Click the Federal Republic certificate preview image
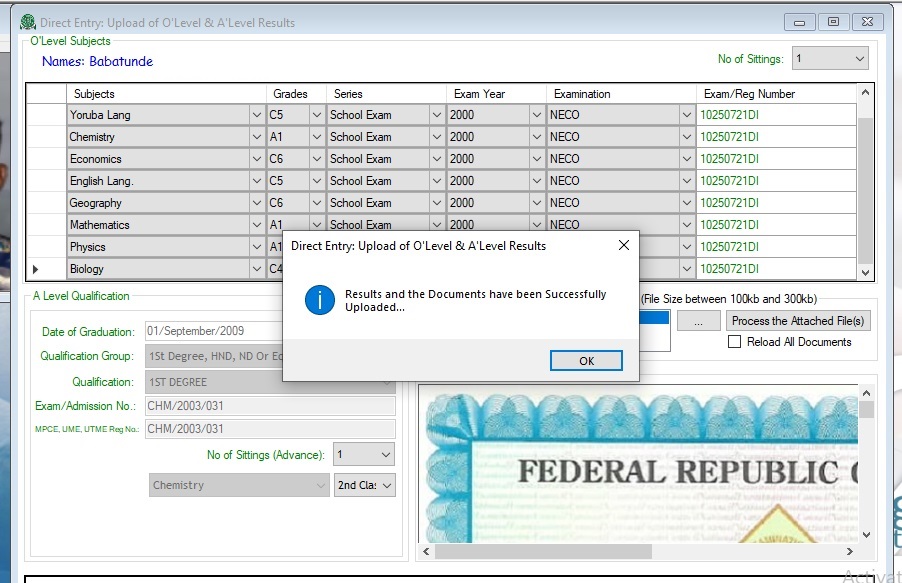 click(x=639, y=464)
